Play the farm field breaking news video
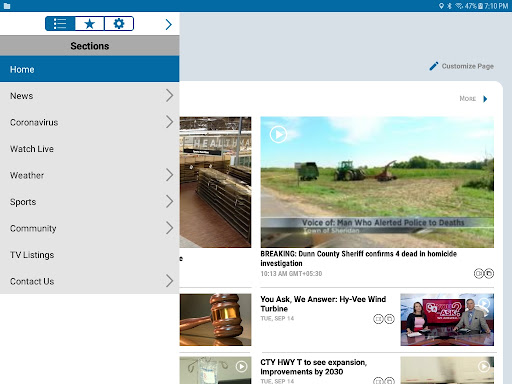This screenshot has height=384, width=512. coord(278,134)
